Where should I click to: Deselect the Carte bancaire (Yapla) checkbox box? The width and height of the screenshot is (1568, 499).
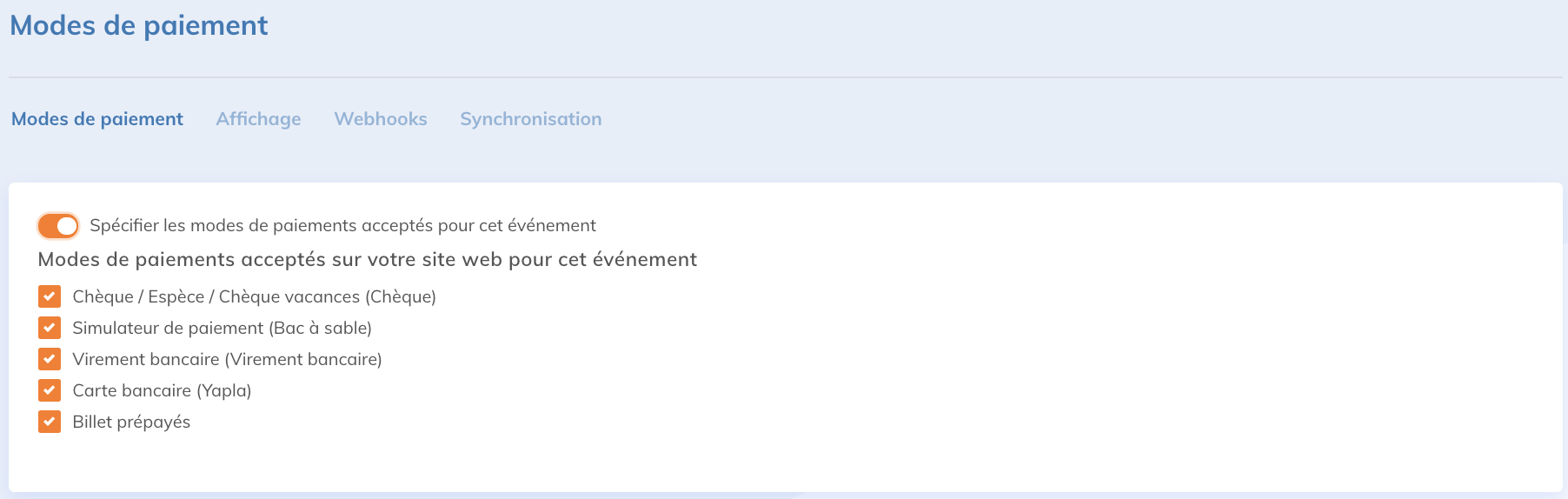point(50,391)
